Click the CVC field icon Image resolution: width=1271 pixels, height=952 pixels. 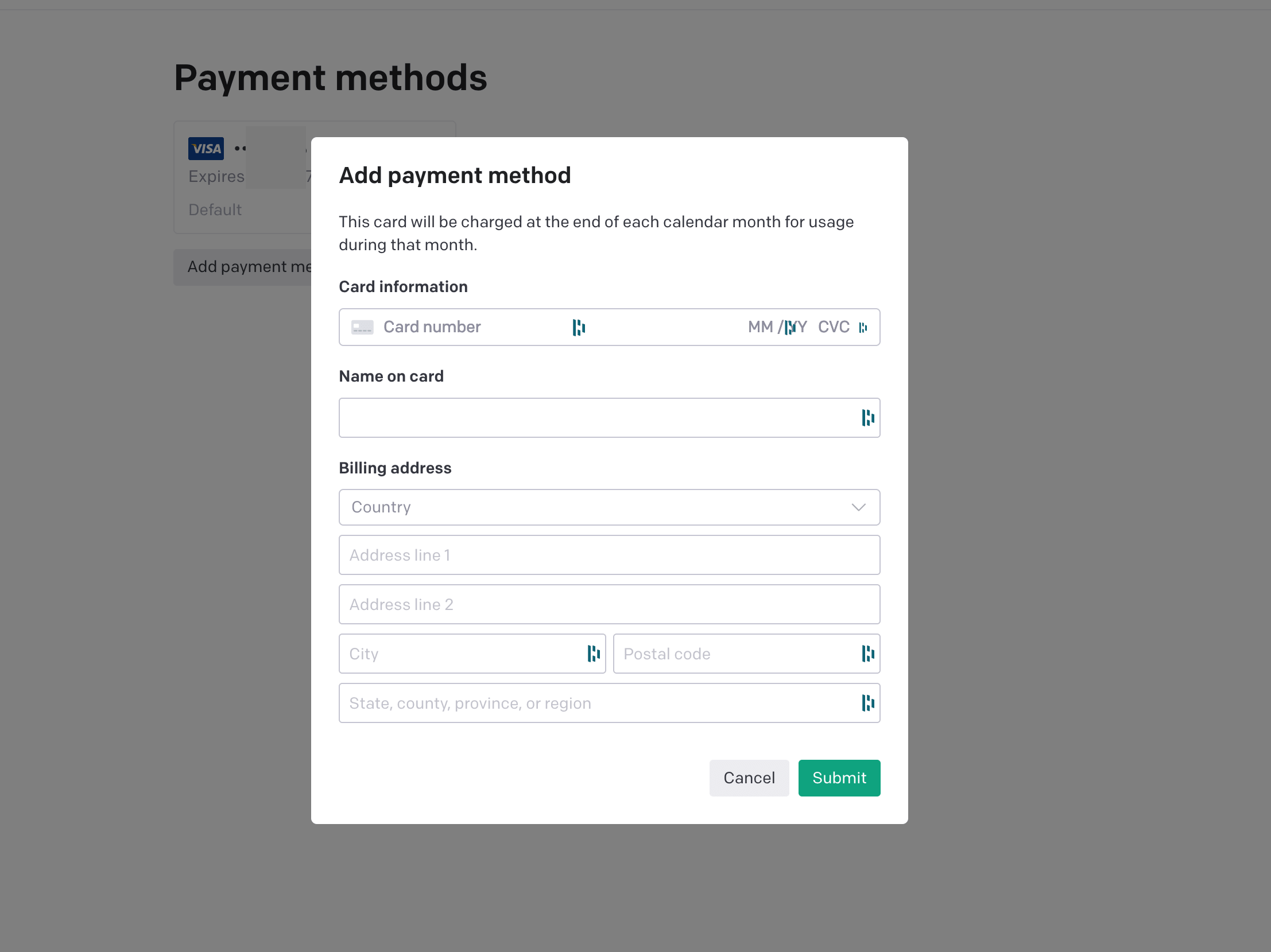pos(863,327)
